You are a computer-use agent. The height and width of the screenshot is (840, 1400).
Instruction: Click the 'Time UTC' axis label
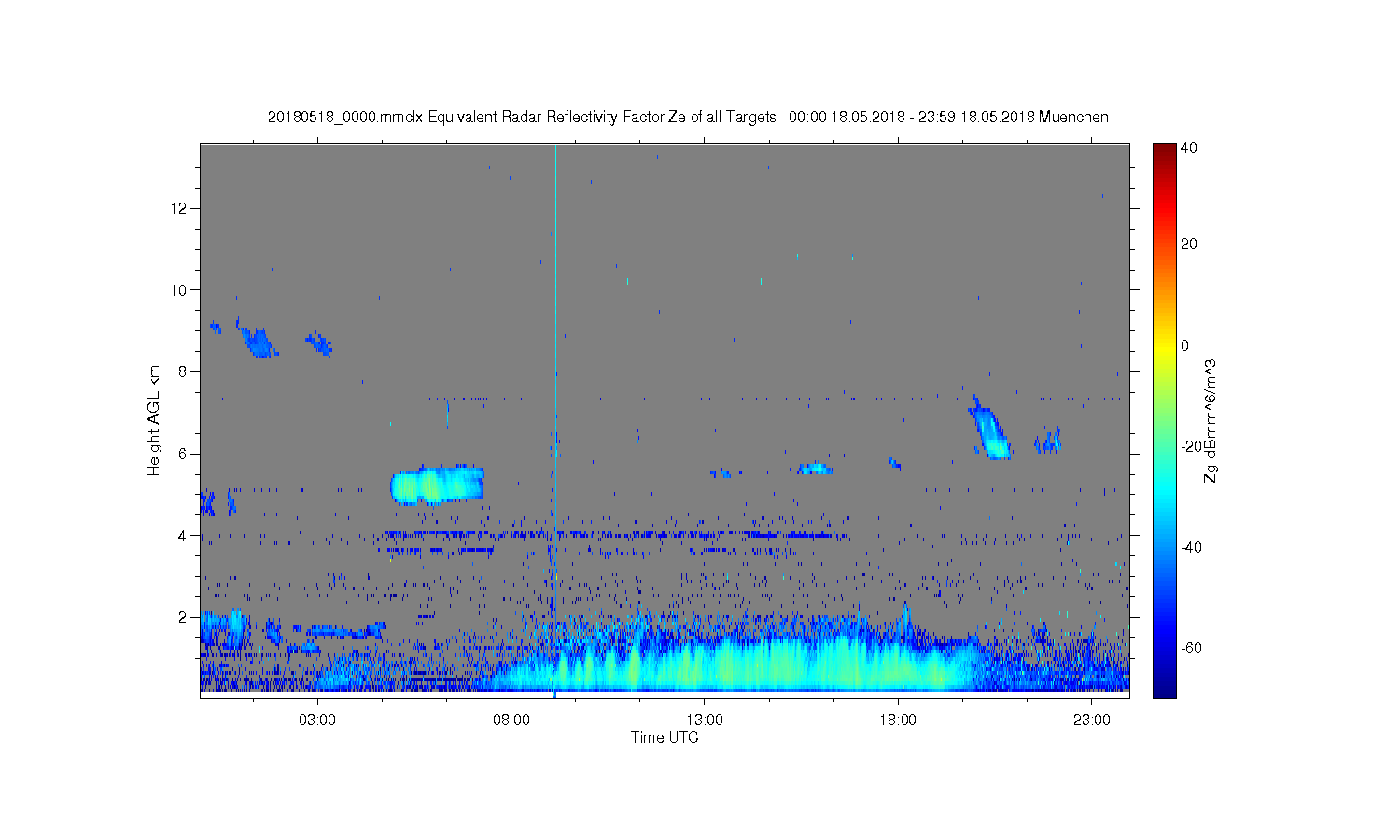tap(665, 737)
